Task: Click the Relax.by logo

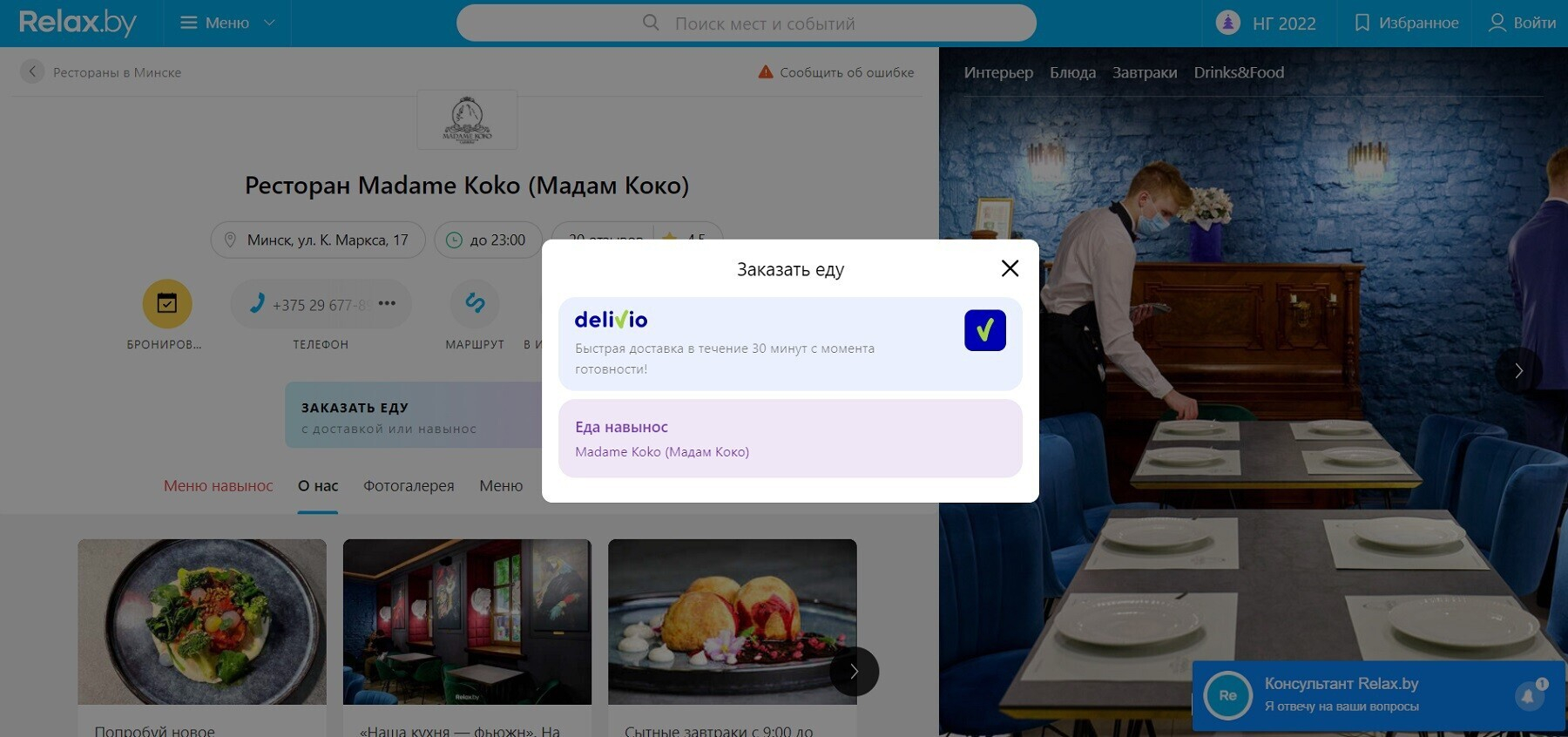Action: [x=78, y=23]
